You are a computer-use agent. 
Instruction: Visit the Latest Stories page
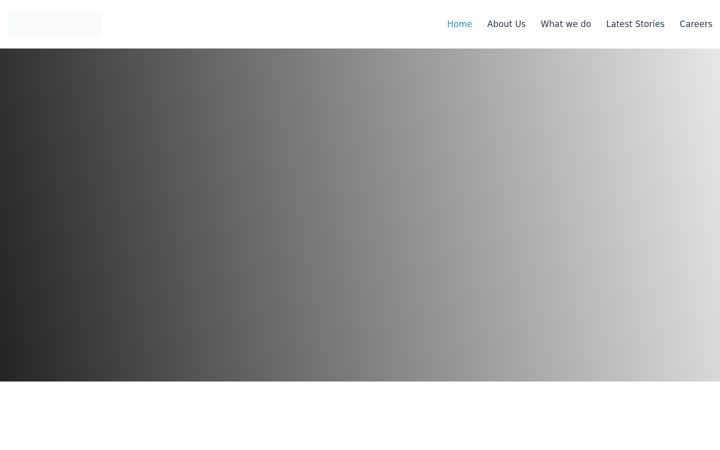(x=635, y=24)
